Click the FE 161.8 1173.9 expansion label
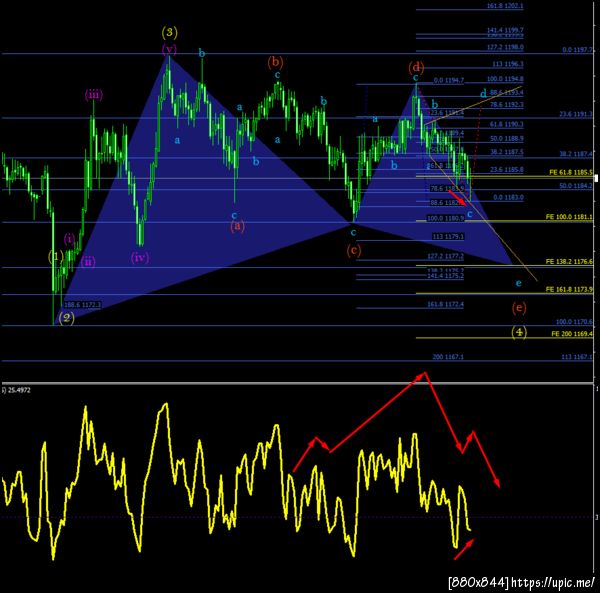The image size is (600, 593). (569, 290)
